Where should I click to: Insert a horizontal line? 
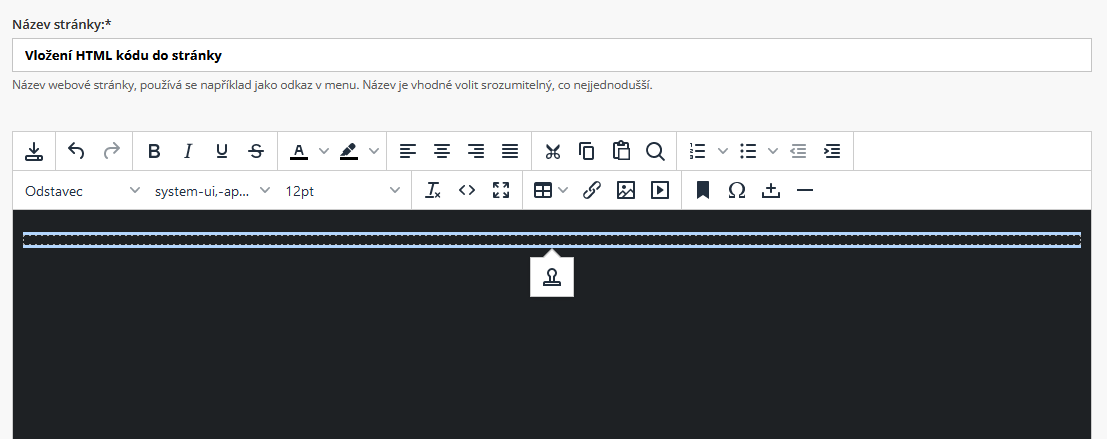pyautogui.click(x=805, y=190)
